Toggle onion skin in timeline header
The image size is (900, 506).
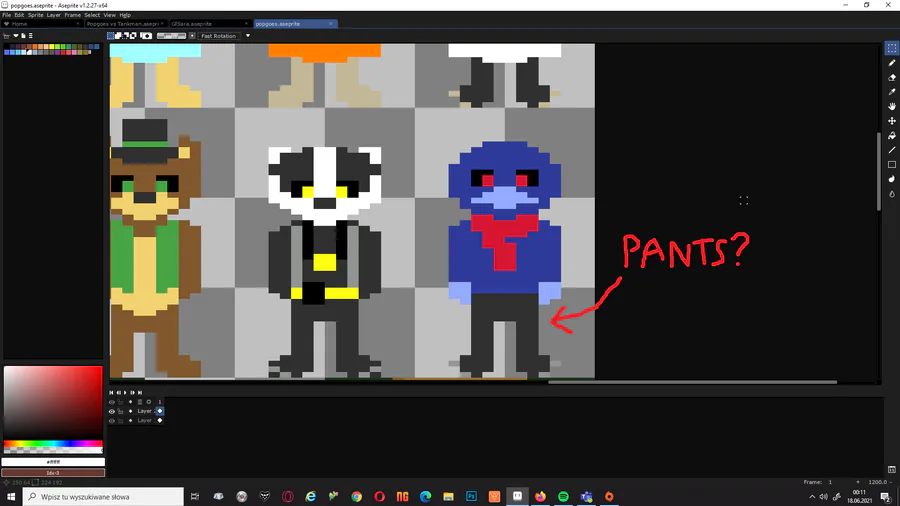[x=149, y=402]
